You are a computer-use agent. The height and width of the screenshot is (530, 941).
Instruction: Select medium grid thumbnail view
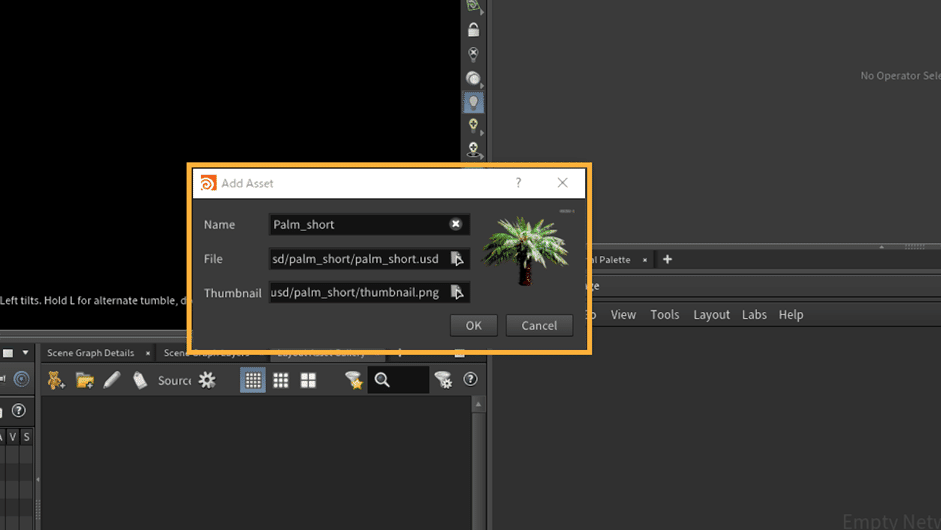tap(280, 380)
